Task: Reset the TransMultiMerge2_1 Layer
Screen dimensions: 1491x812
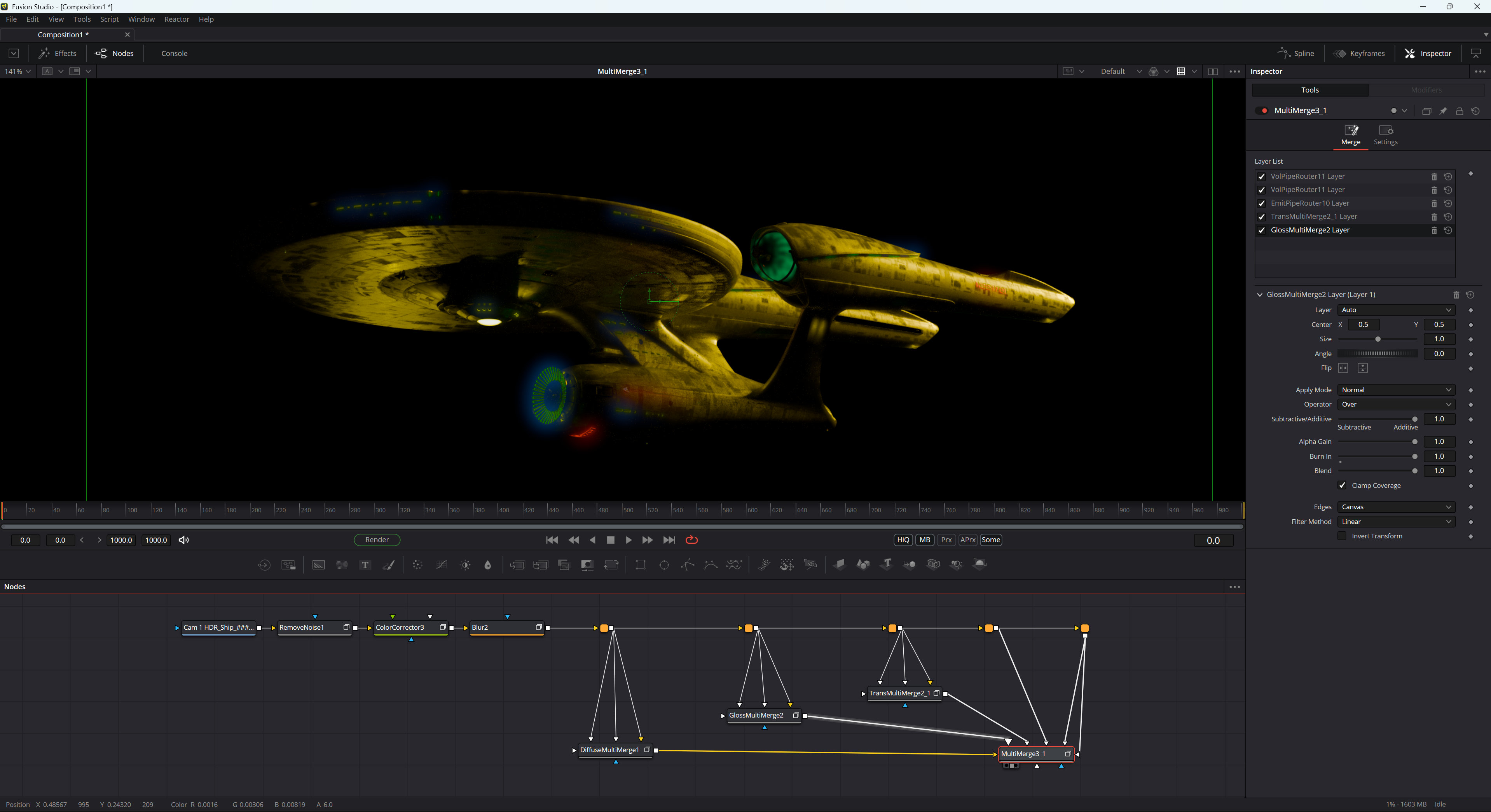Action: pyautogui.click(x=1448, y=217)
